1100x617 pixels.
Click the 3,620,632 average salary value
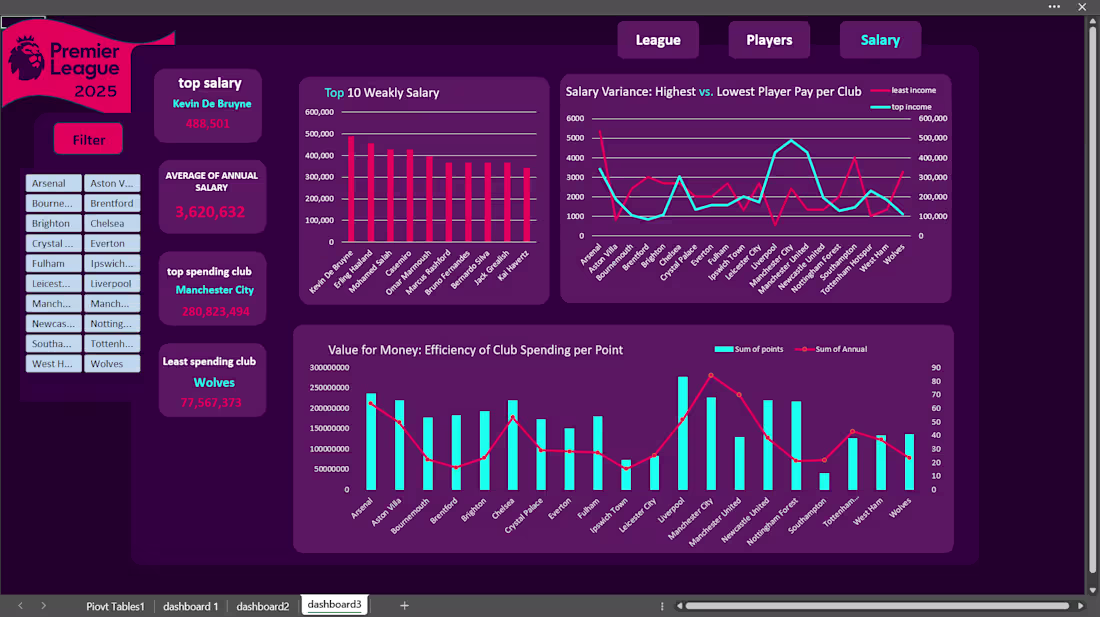[x=210, y=212]
